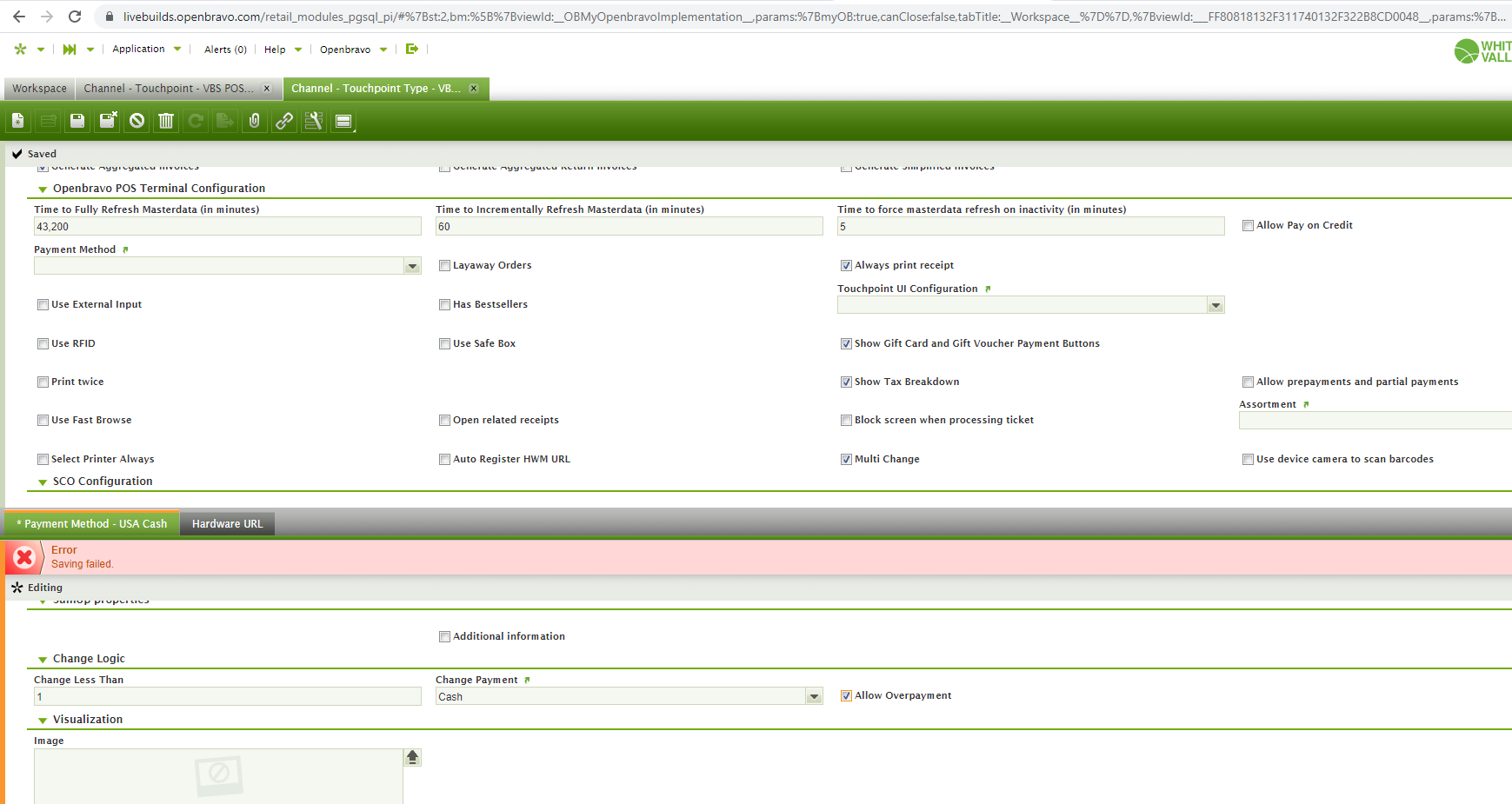Follow the Change Payment link-out arrow
The image size is (1512, 804).
[527, 680]
